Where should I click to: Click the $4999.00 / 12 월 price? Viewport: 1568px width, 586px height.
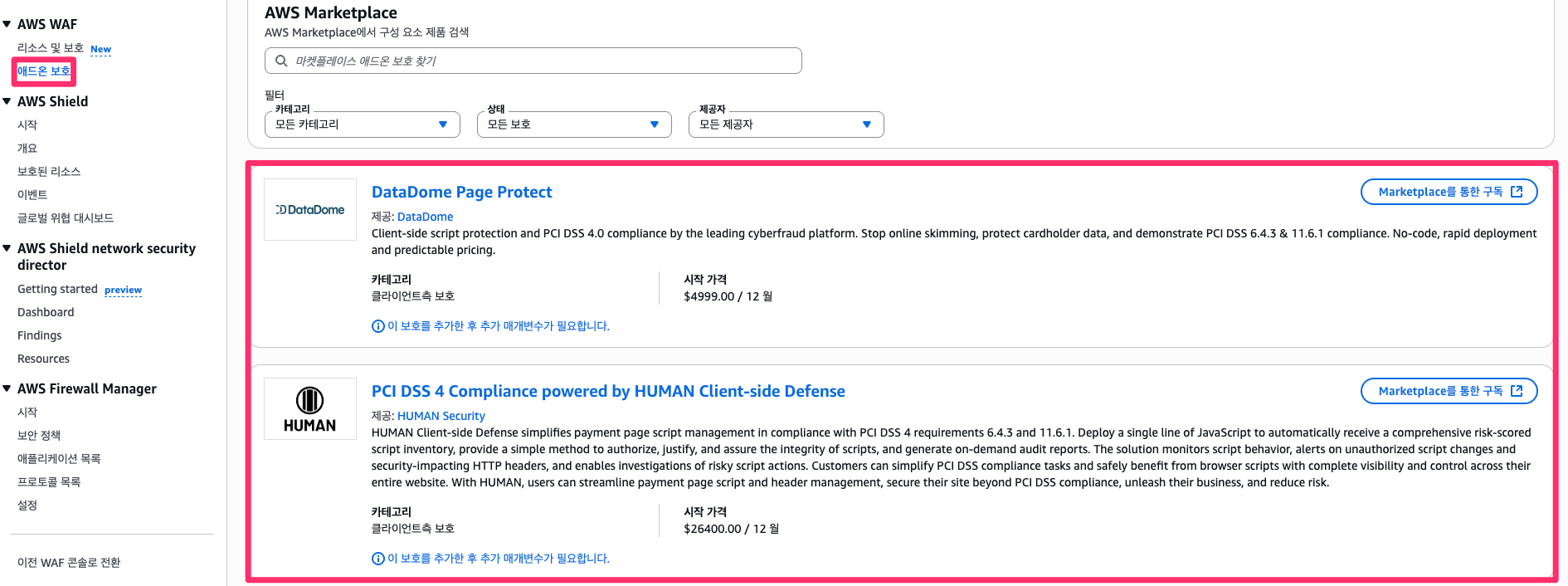pos(728,296)
